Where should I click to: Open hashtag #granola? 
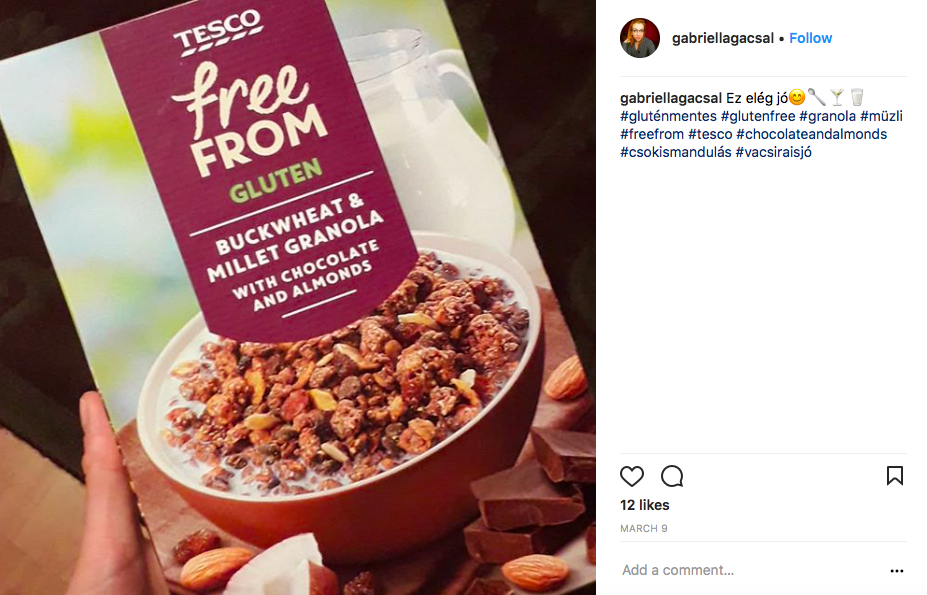827,117
